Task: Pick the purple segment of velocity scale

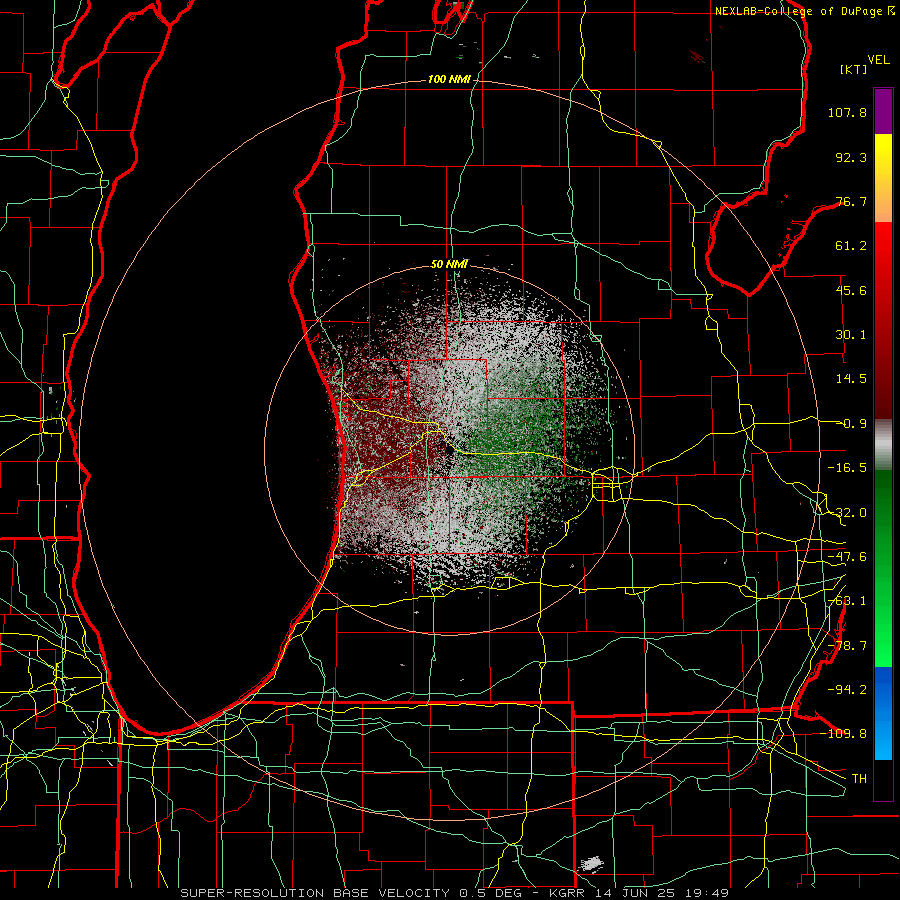Action: 883,111
